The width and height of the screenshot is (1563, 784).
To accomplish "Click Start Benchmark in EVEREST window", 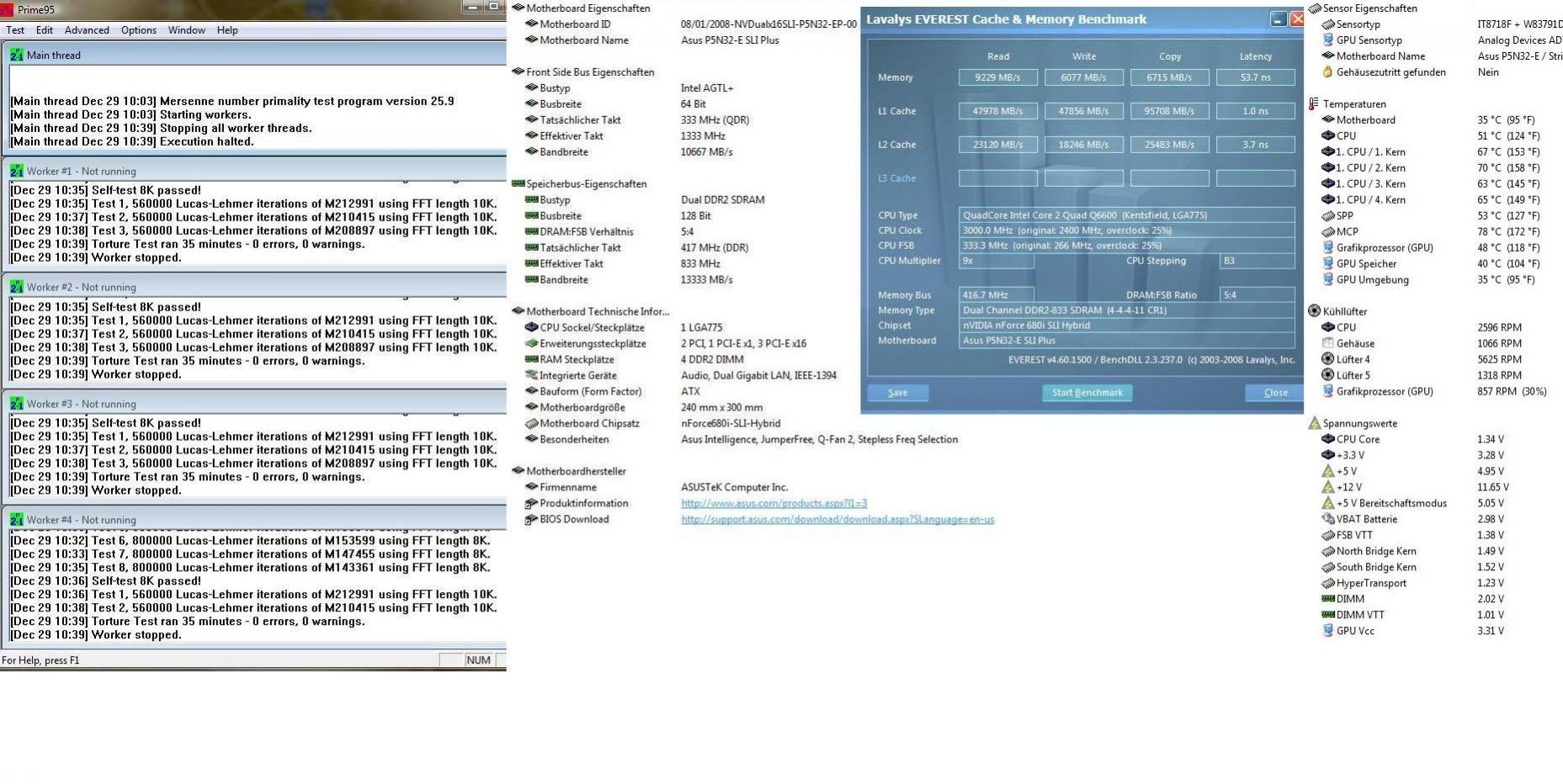I will coord(1087,393).
